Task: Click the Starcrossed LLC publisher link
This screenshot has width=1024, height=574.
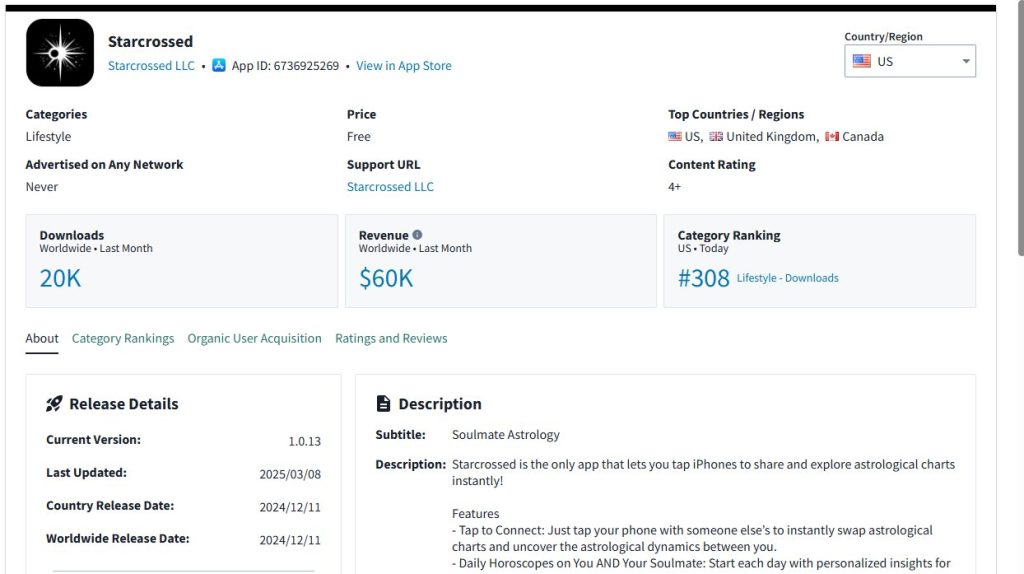Action: point(151,66)
